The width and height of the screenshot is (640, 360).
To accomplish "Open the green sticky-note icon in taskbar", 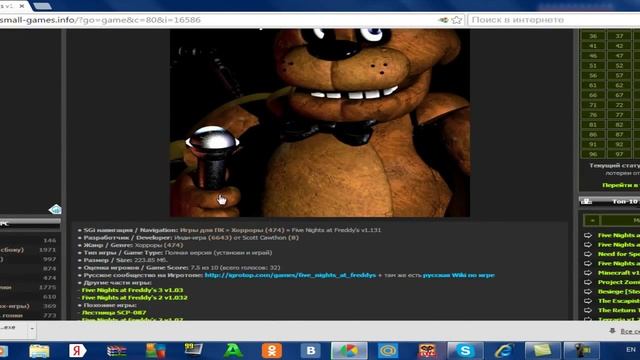I will pos(543,351).
